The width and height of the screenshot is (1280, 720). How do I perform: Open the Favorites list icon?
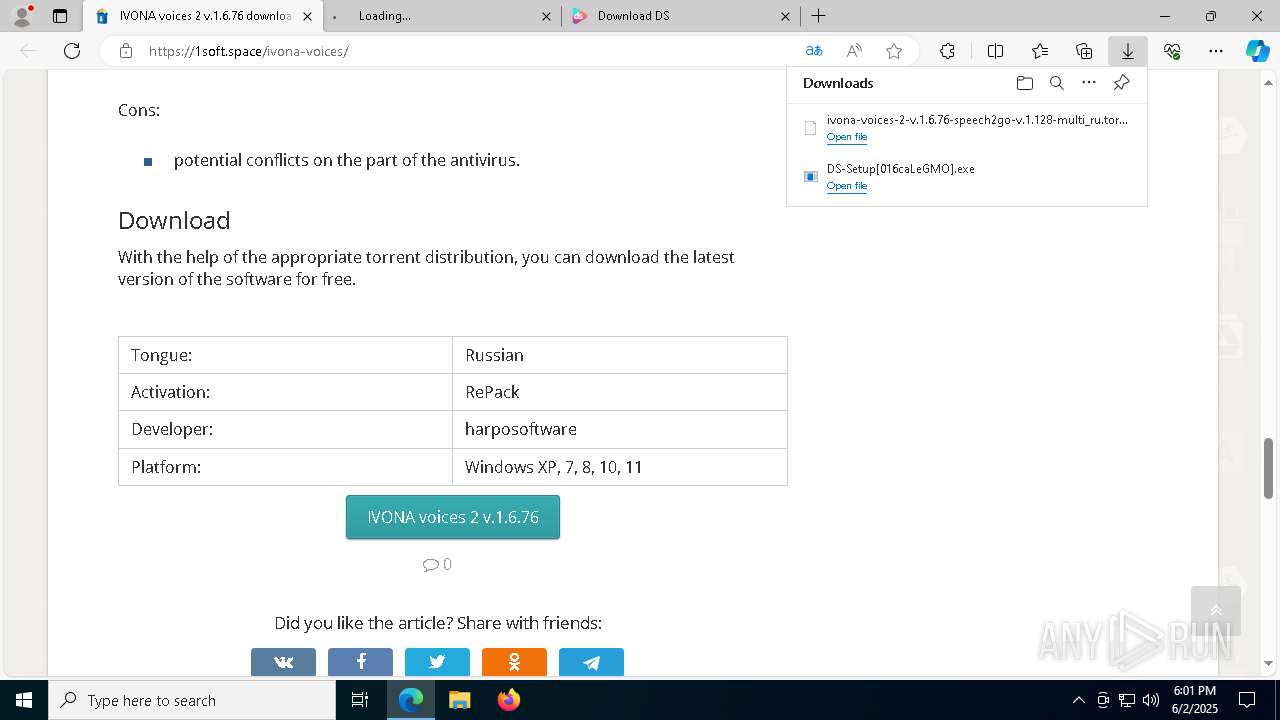pyautogui.click(x=1040, y=51)
